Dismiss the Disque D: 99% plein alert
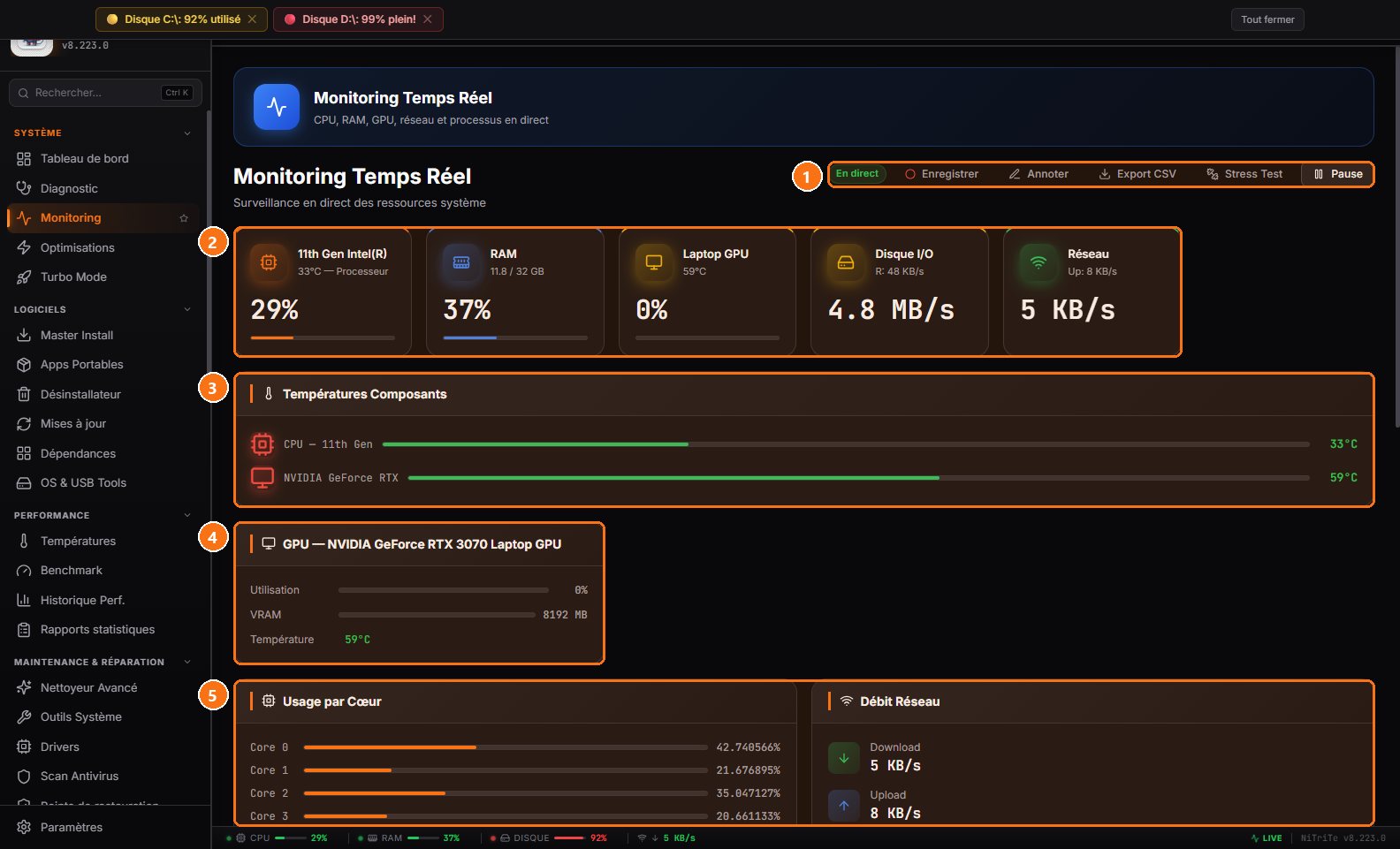Viewport: 1400px width, 849px height. (428, 19)
